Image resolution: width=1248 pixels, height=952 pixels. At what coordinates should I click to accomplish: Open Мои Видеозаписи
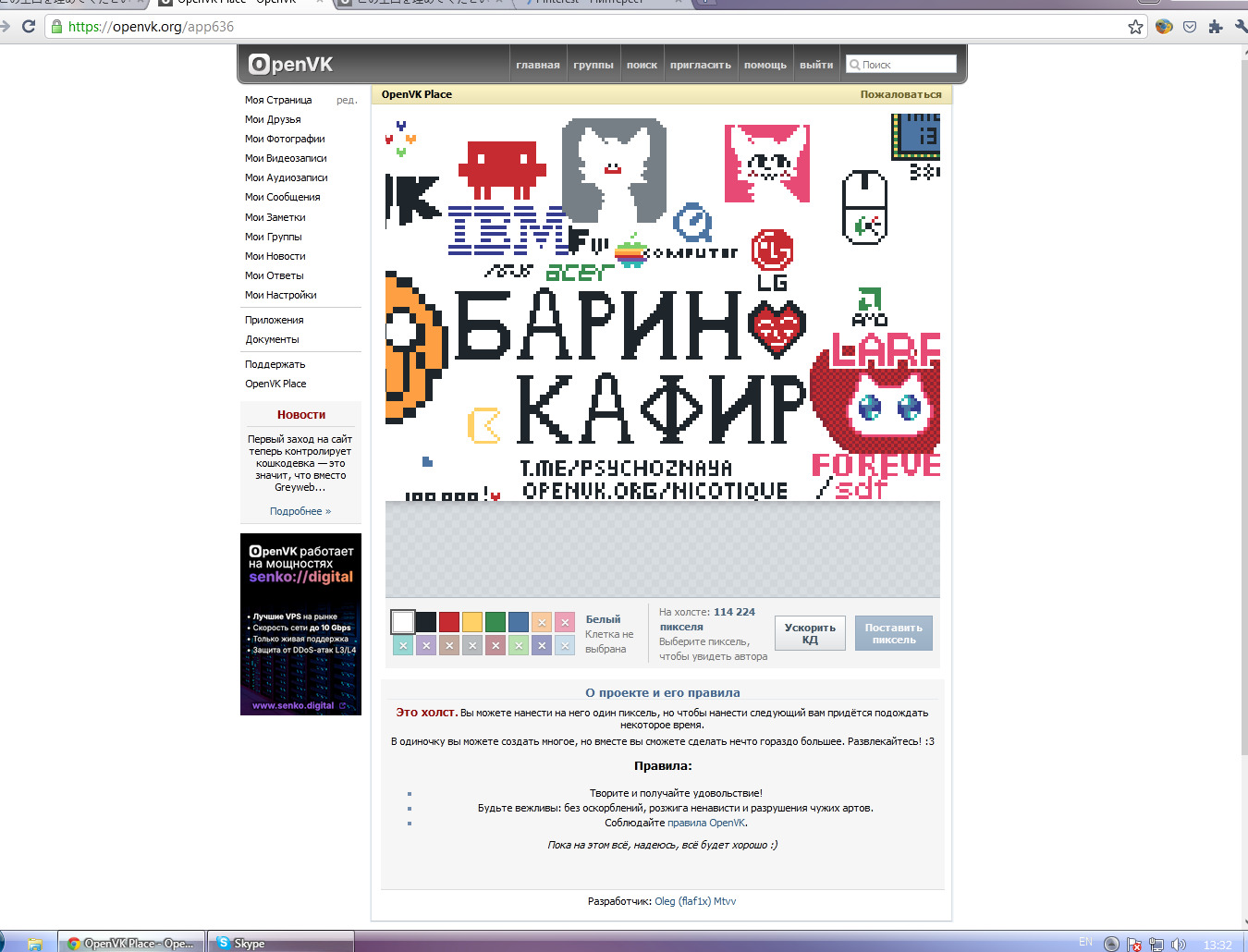tap(286, 158)
